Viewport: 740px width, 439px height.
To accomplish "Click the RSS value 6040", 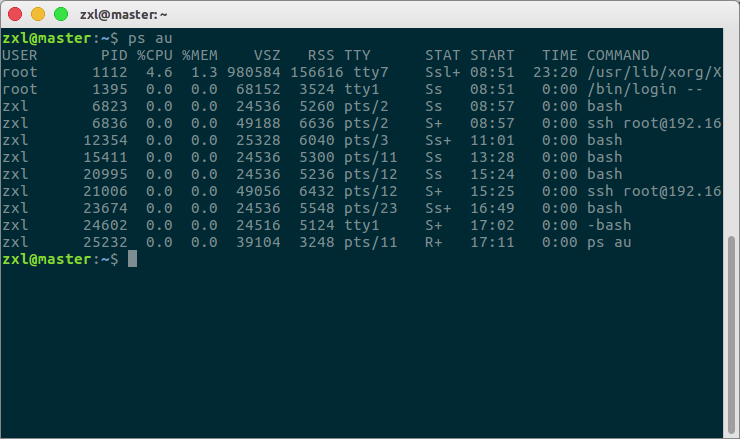I will click(x=317, y=140).
